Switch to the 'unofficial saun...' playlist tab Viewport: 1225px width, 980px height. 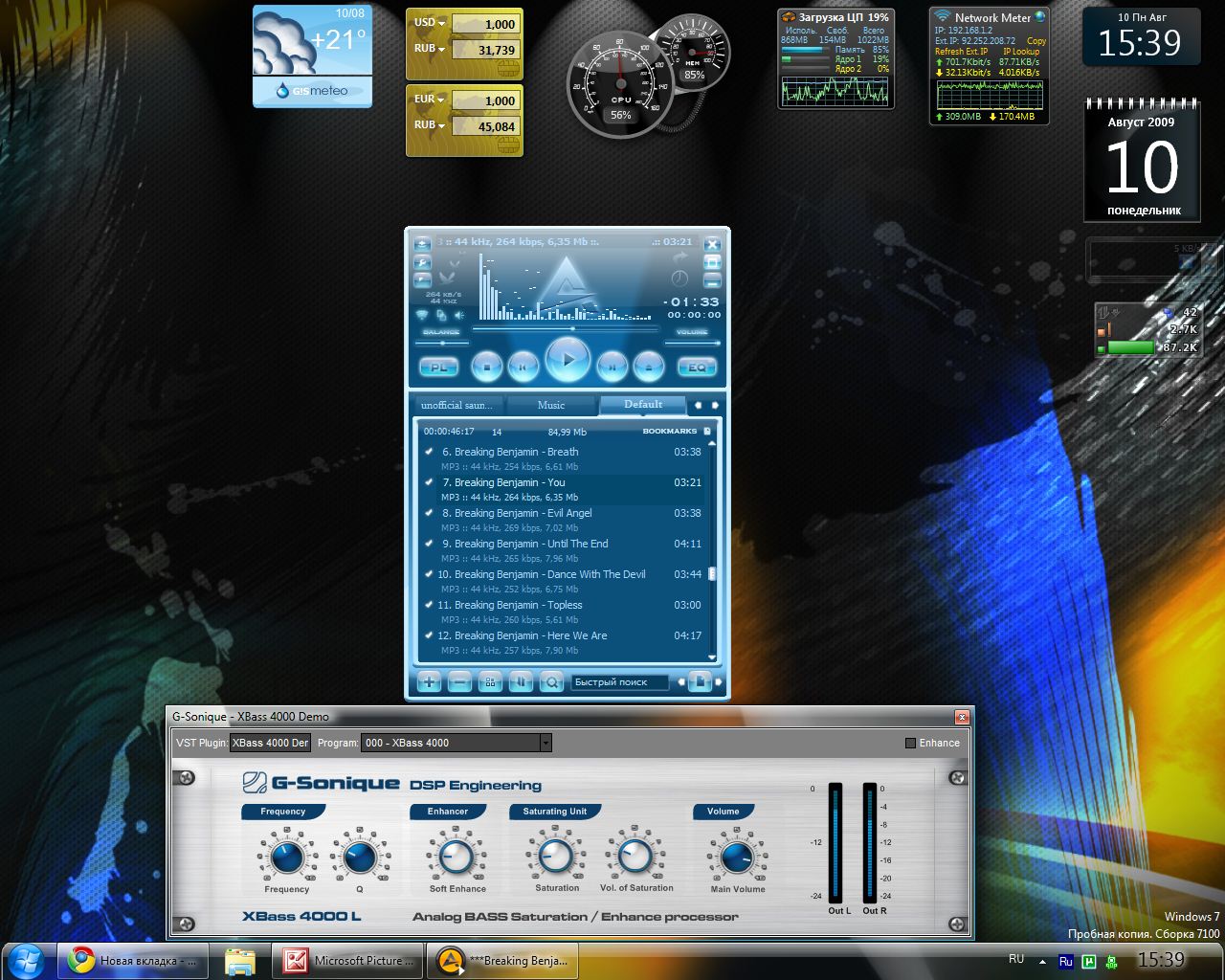457,405
